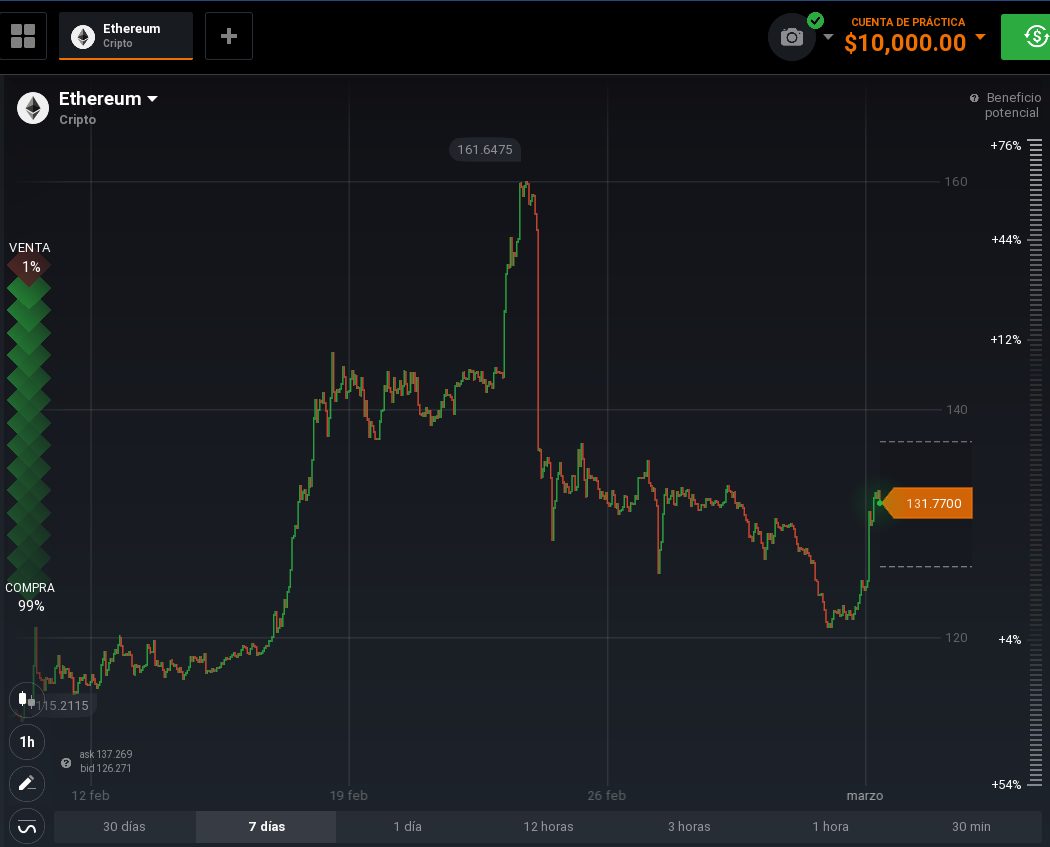Open the asset grid view icon
Screen dimensions: 1050x847
(23, 36)
